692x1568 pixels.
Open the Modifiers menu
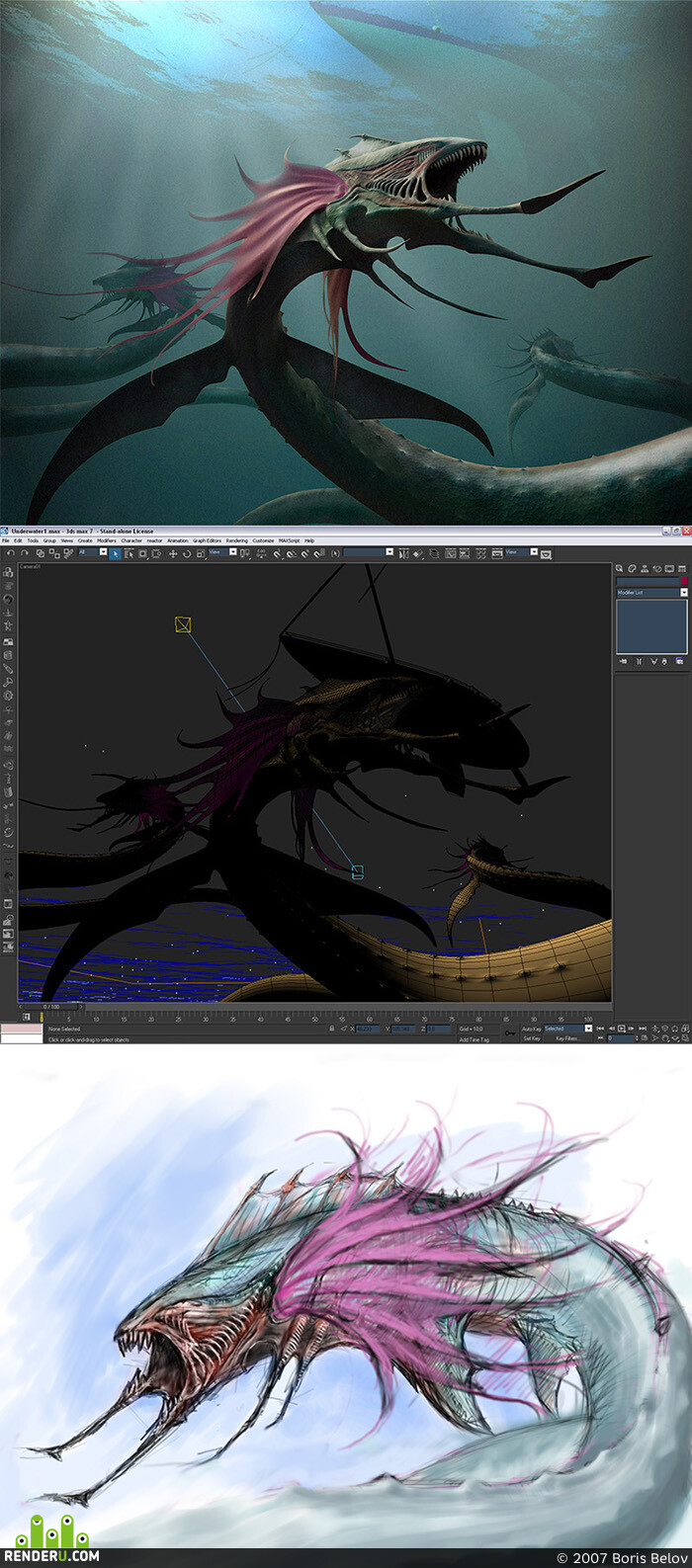click(106, 540)
